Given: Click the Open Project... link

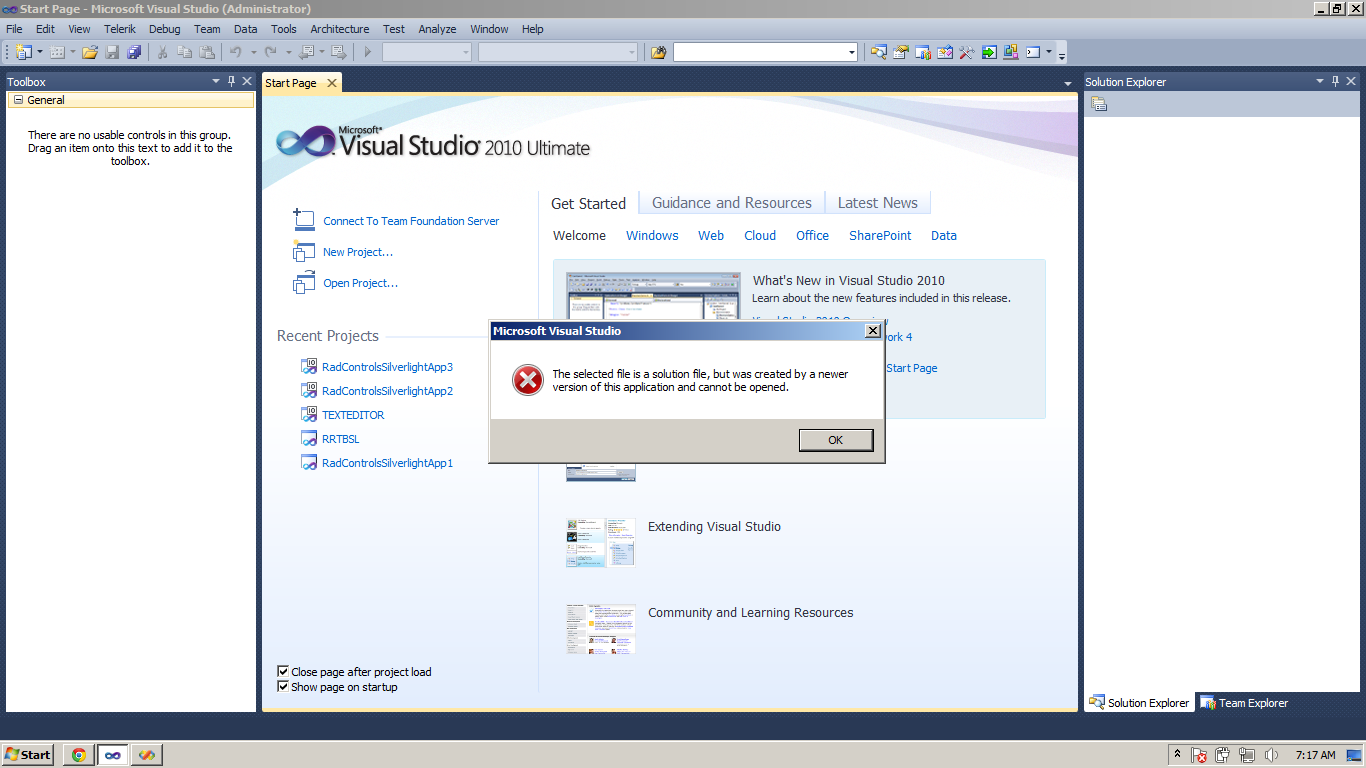Looking at the screenshot, I should point(360,283).
